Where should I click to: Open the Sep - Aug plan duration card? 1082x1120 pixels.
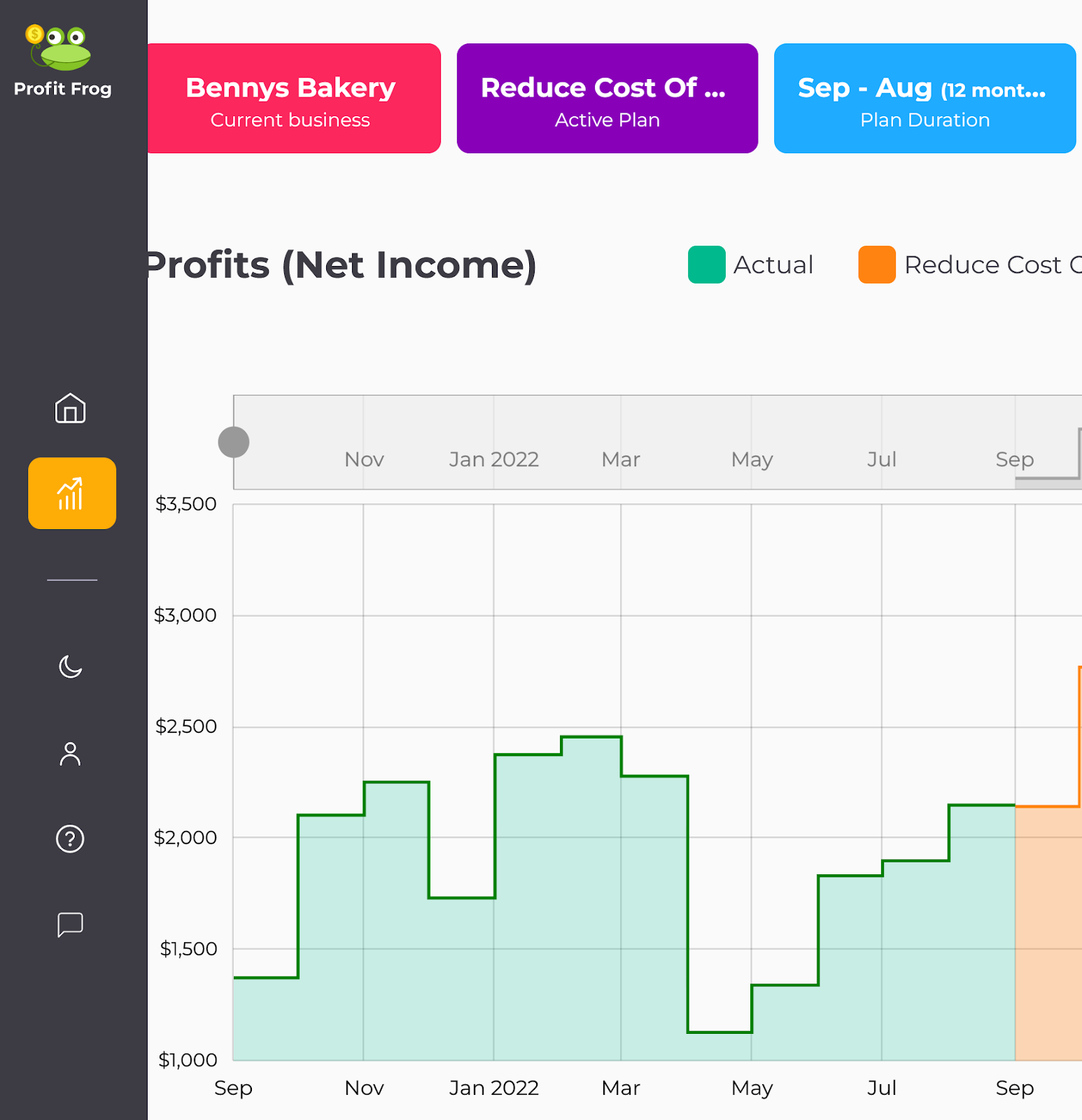coord(925,99)
